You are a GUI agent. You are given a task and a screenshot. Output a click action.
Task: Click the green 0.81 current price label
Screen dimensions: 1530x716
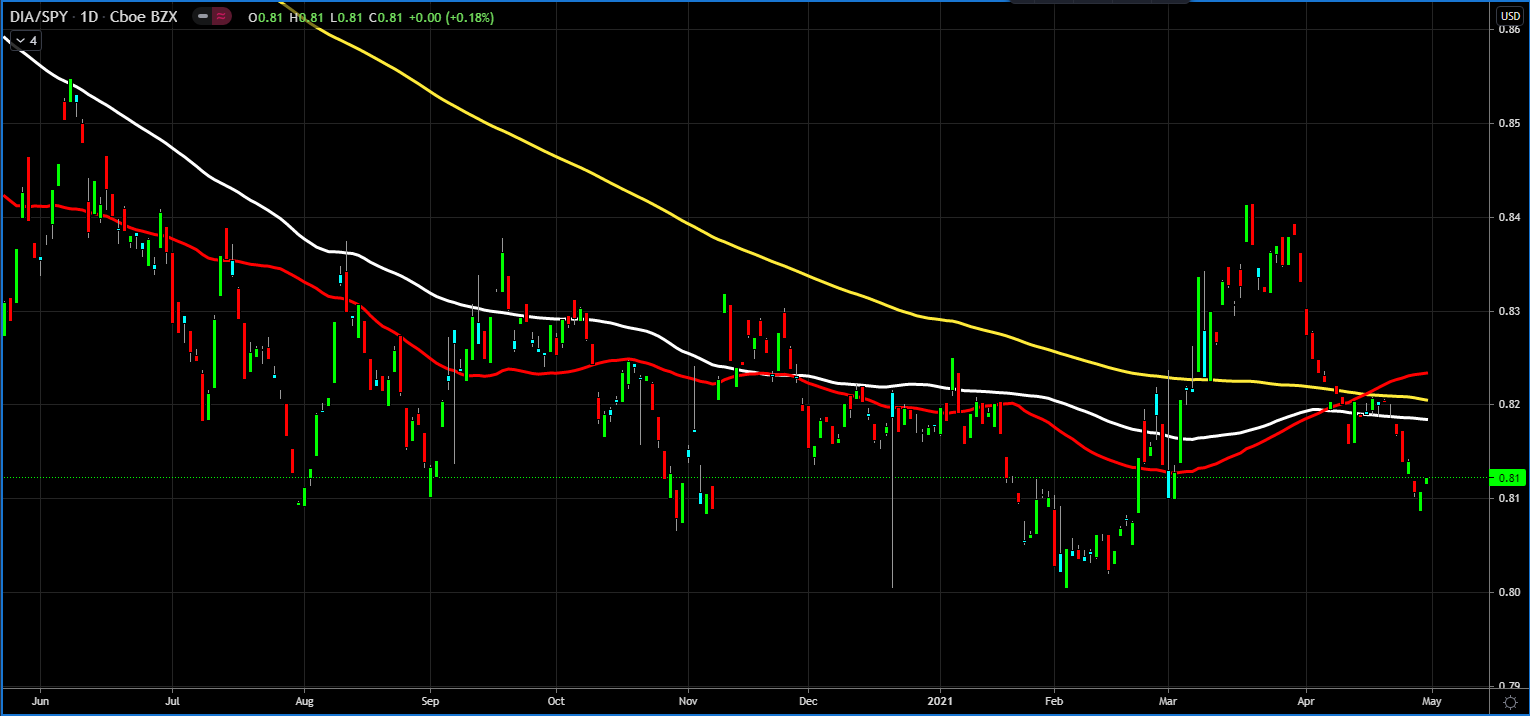pyautogui.click(x=1508, y=478)
